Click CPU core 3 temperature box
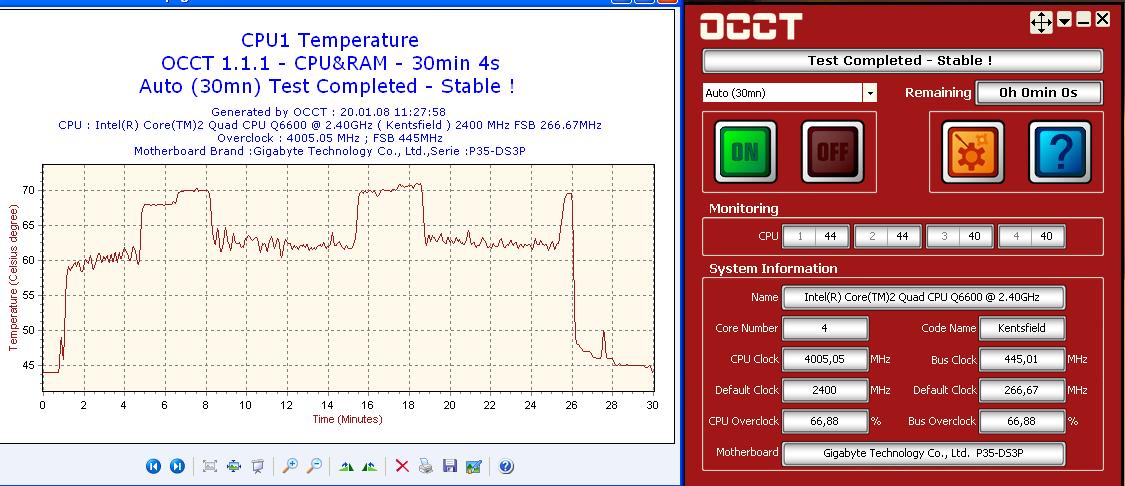Image resolution: width=1125 pixels, height=486 pixels. (x=960, y=236)
